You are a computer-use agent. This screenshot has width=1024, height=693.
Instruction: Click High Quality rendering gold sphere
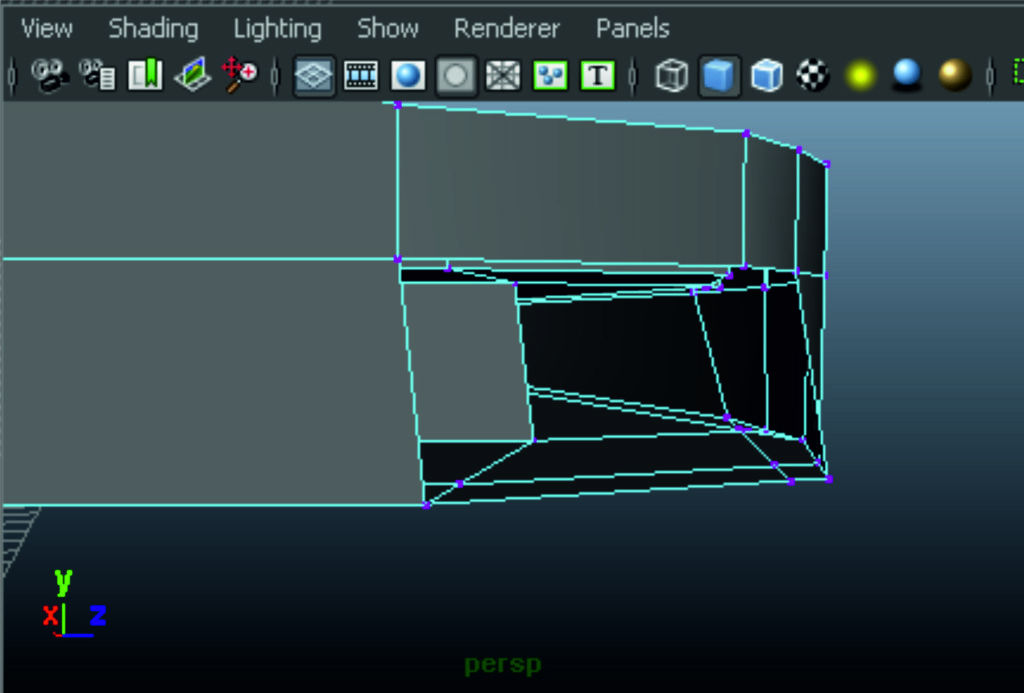click(x=955, y=76)
